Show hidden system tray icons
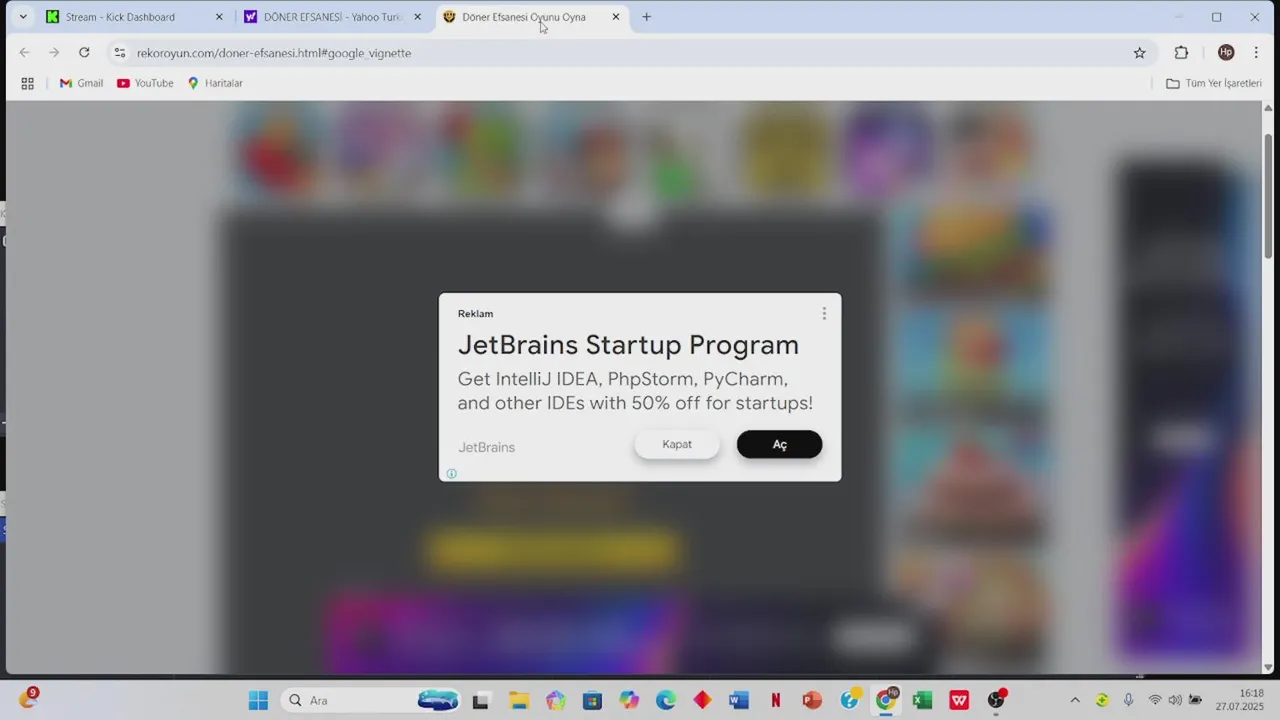 point(1075,700)
